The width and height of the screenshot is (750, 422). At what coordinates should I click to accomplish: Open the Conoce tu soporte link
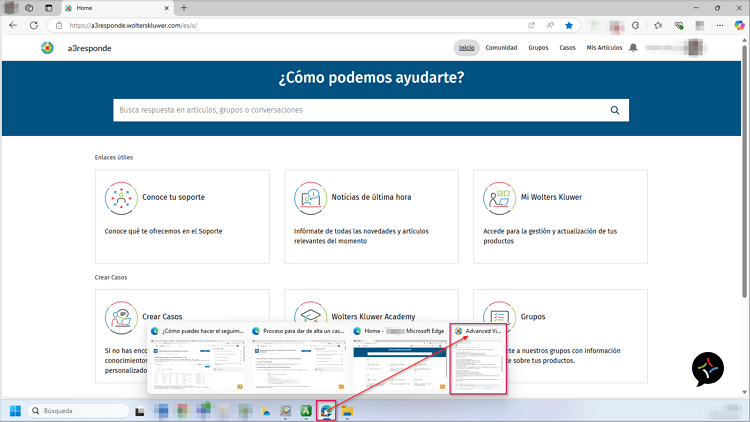tap(173, 197)
